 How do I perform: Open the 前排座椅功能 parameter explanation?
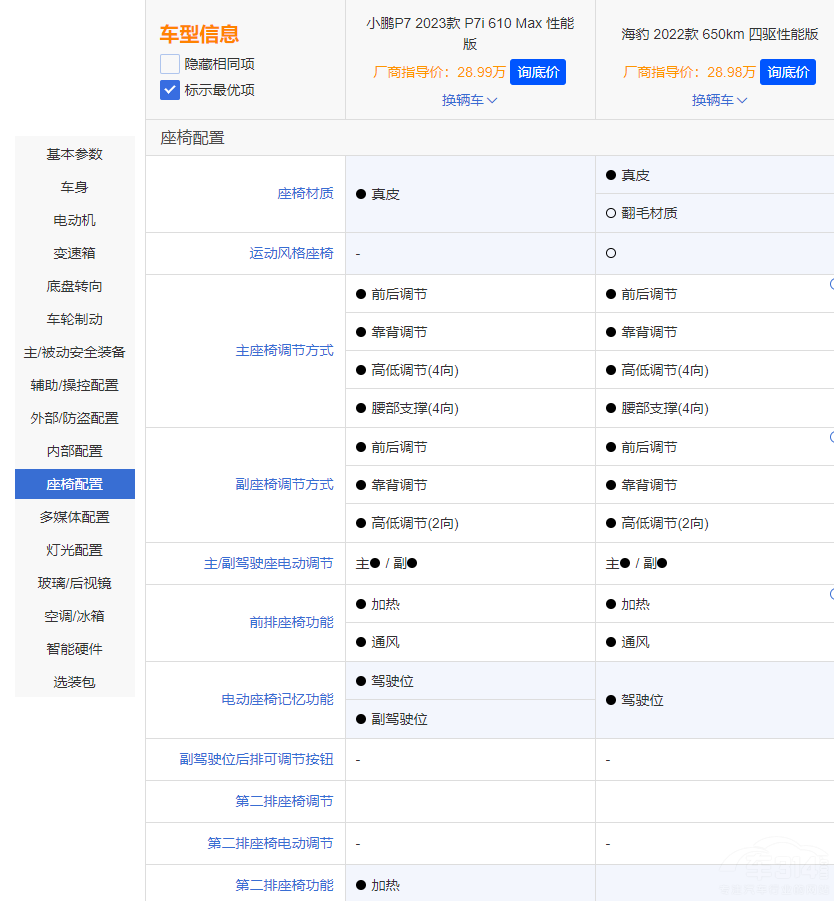(289, 623)
